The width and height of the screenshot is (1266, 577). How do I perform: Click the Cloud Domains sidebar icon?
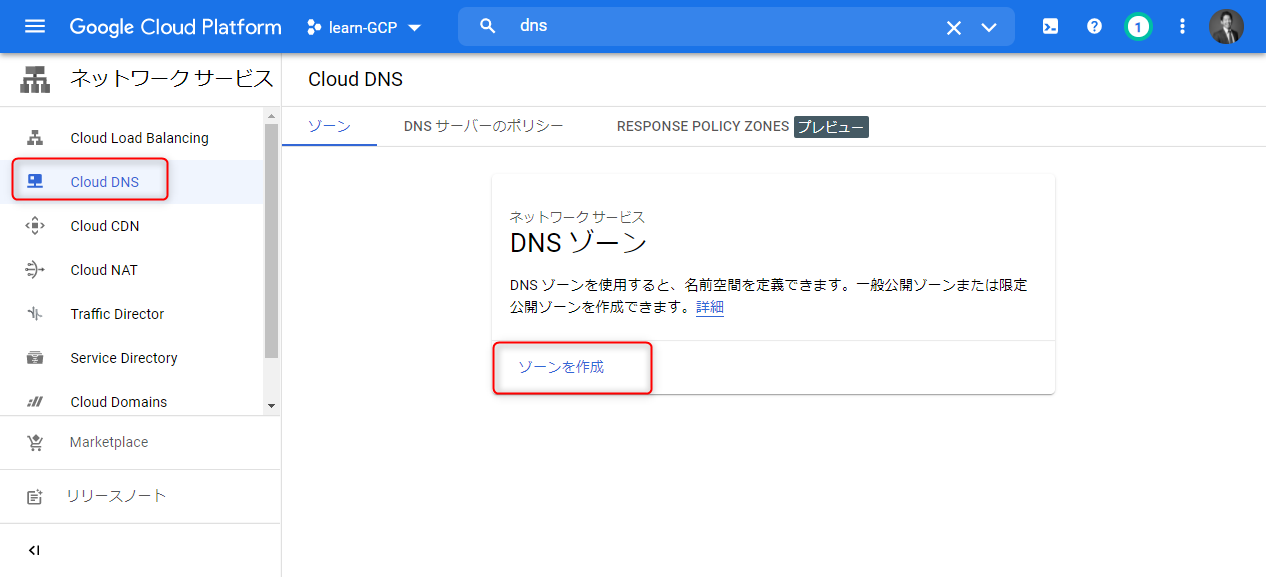coord(35,402)
